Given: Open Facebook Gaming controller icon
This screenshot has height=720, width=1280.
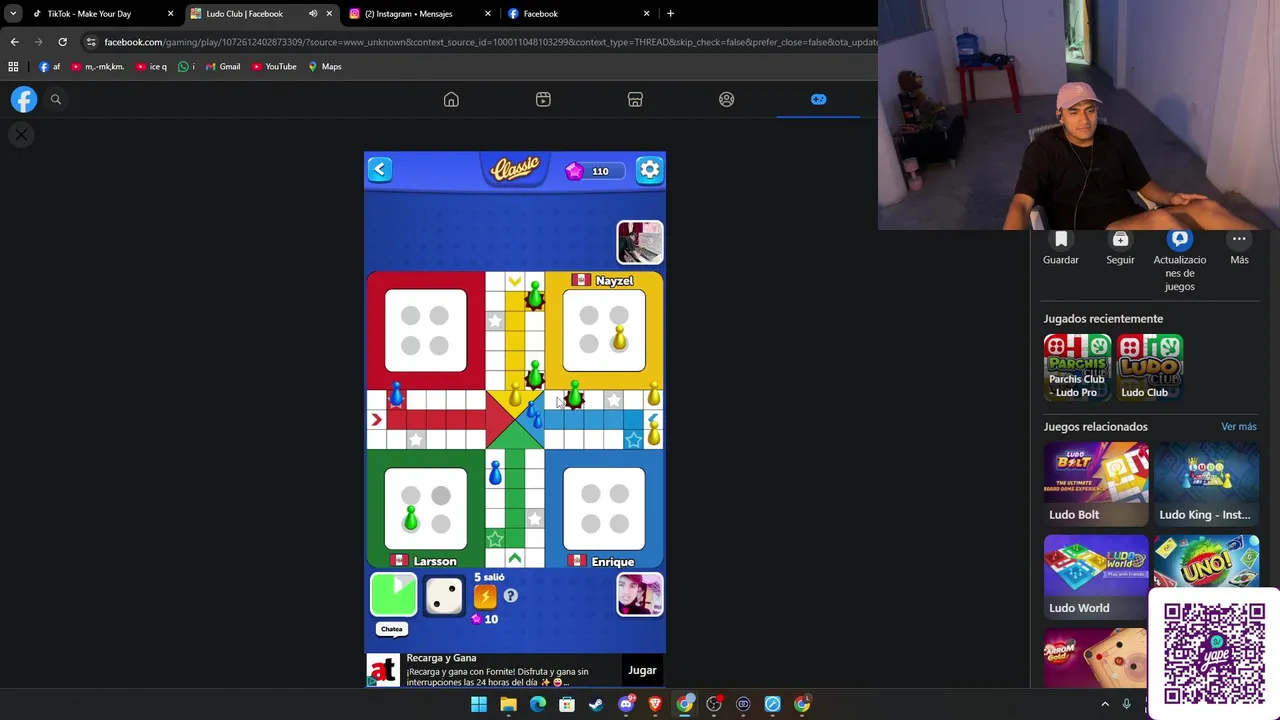Looking at the screenshot, I should [x=819, y=99].
